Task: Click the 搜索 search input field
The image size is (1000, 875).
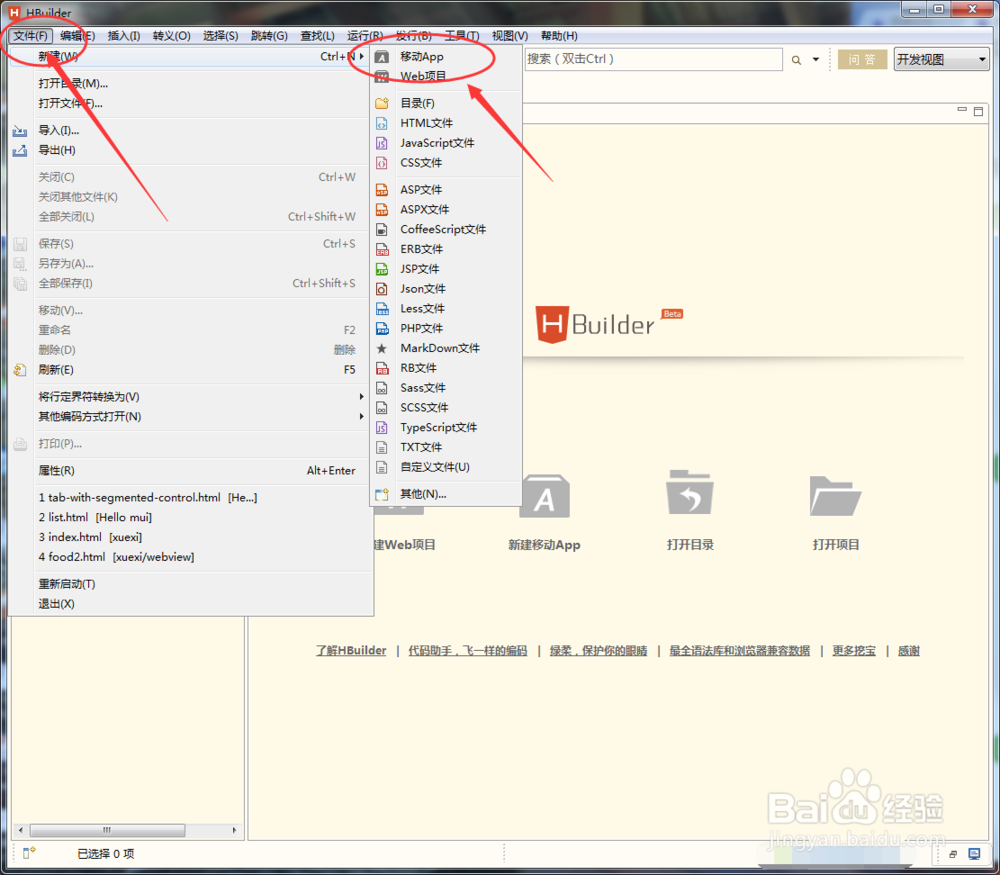Action: (x=653, y=59)
